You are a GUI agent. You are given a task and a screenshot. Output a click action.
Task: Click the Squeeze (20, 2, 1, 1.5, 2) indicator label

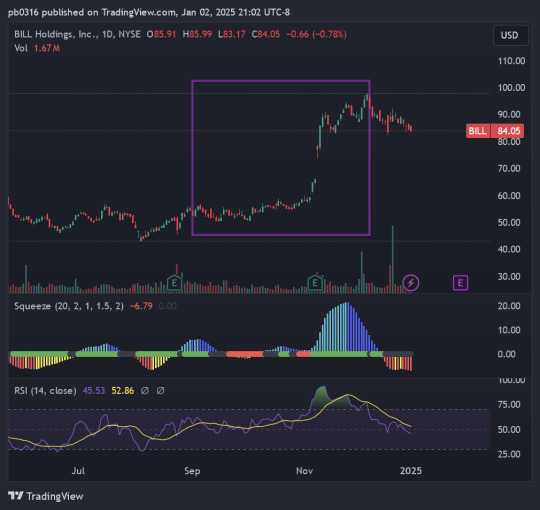(x=69, y=306)
